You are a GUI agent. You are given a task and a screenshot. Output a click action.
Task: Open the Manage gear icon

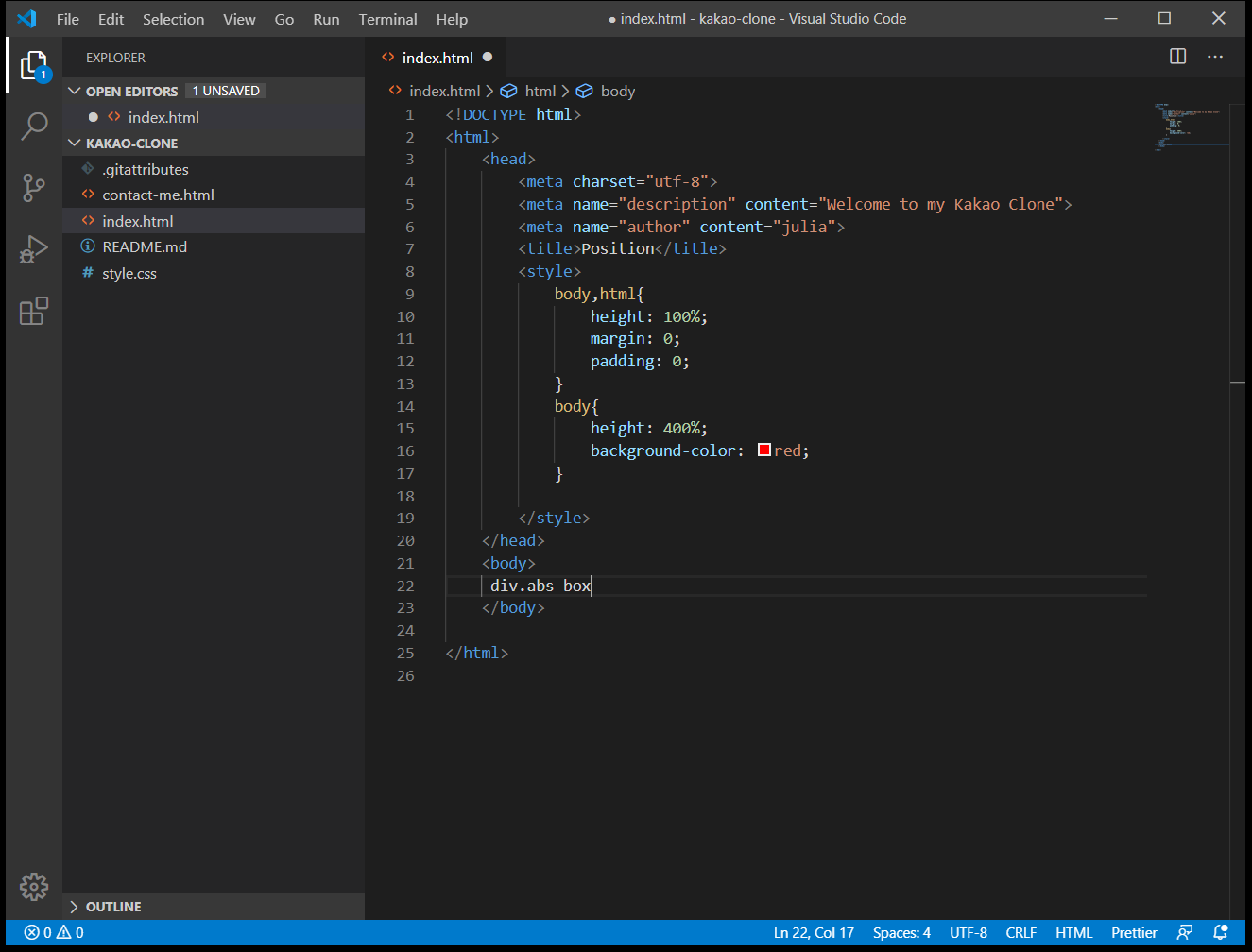point(34,886)
